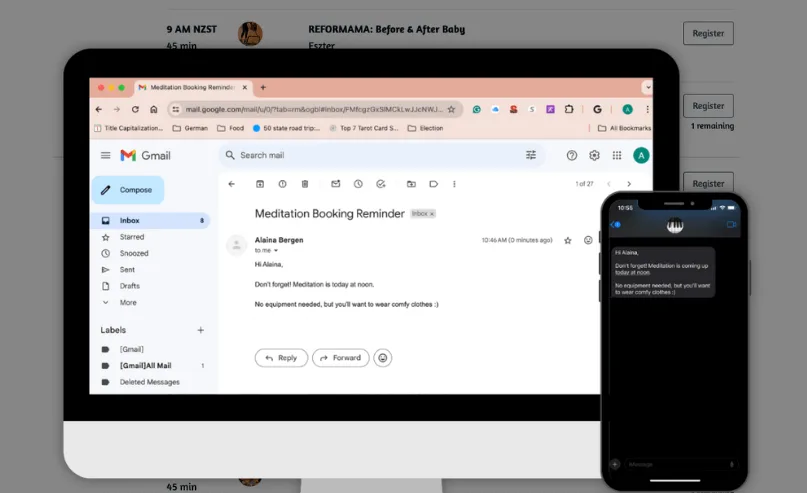Bookmark this page using the address bar star
This screenshot has width=807, height=493.
pos(451,109)
